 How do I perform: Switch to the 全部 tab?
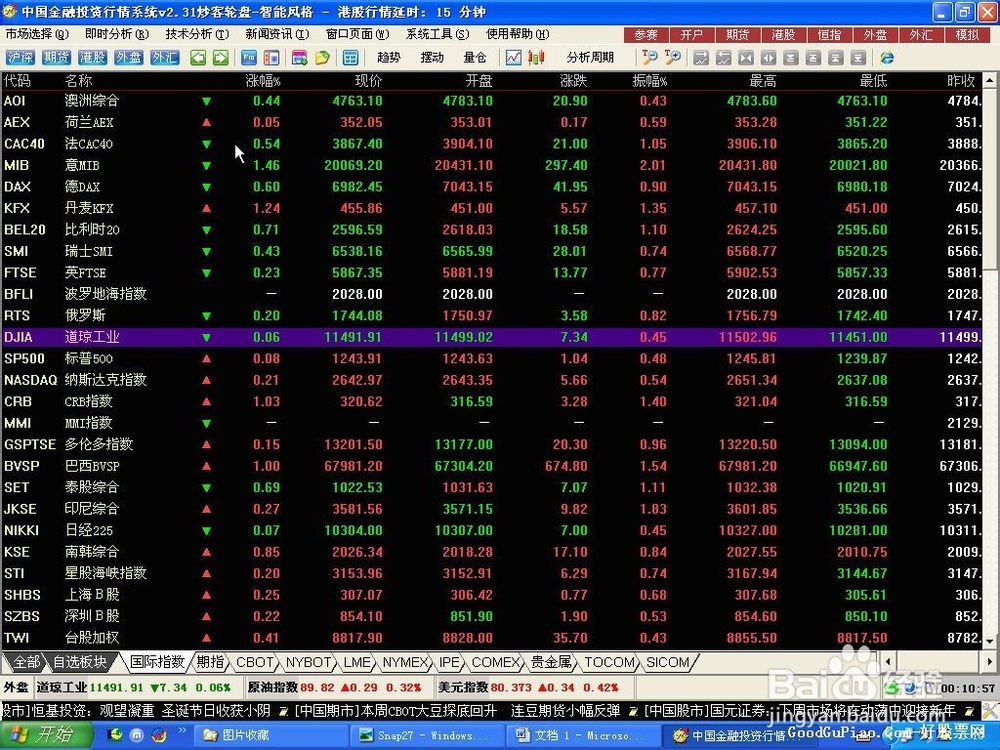pos(26,662)
